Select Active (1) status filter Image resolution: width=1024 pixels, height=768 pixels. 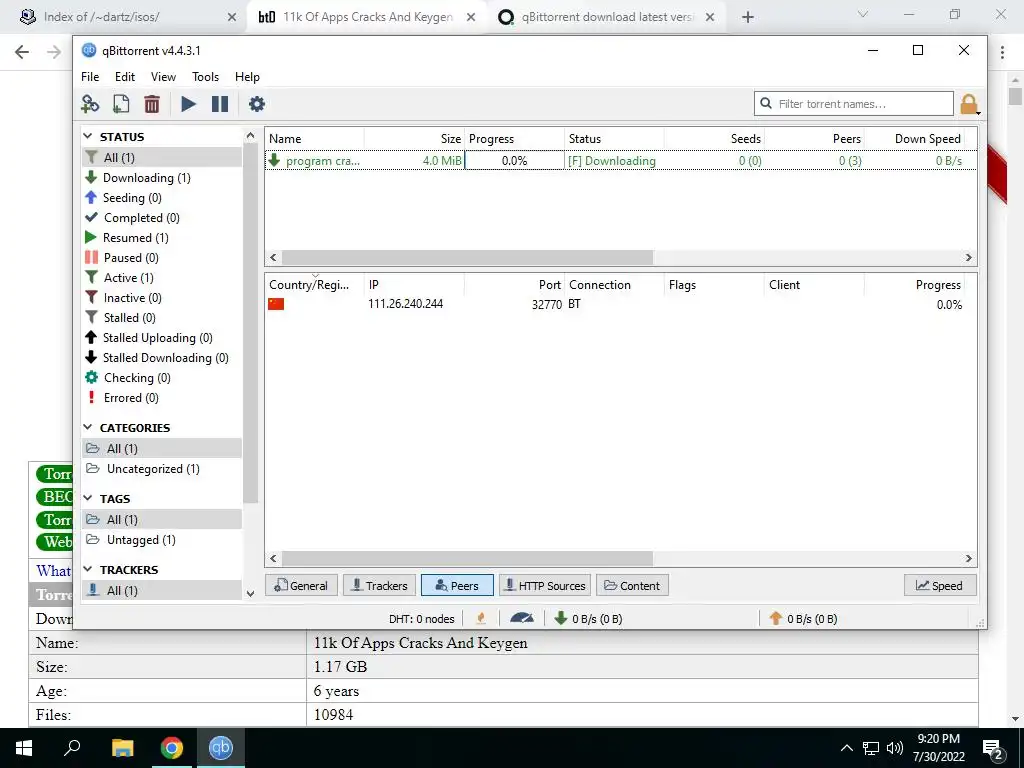click(x=162, y=278)
